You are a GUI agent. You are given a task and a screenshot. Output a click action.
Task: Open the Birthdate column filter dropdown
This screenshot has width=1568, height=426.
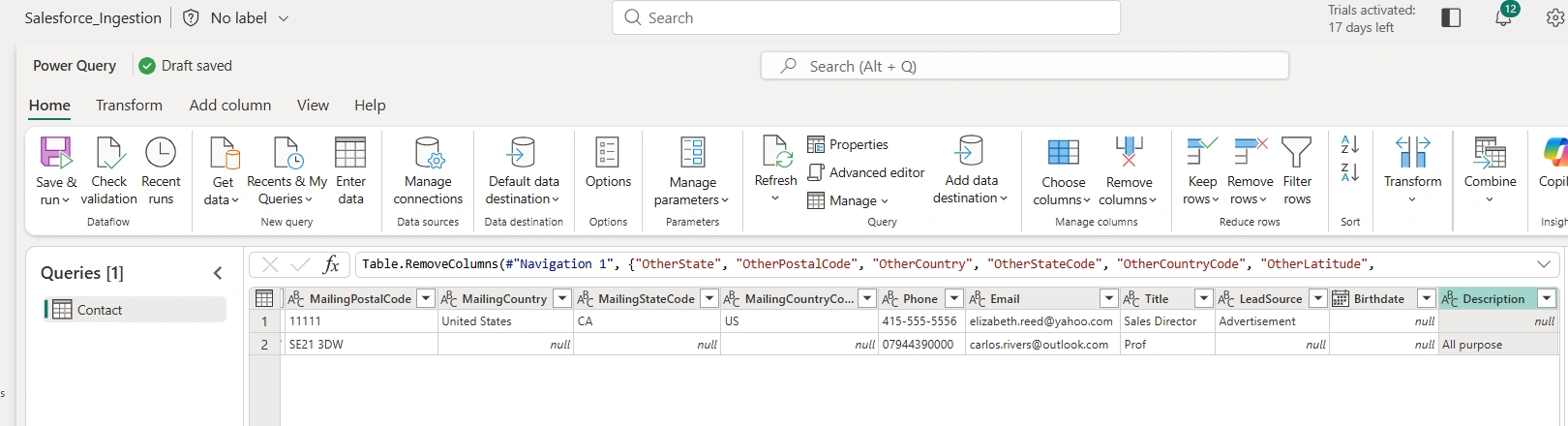(x=1426, y=298)
